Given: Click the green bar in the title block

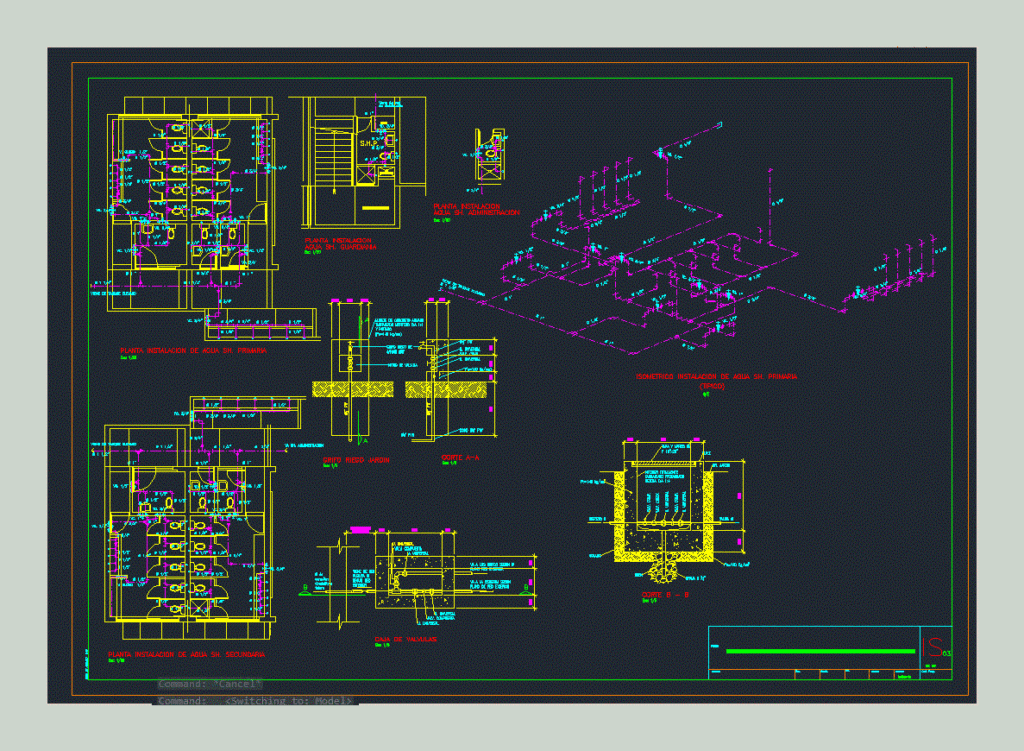Looking at the screenshot, I should [820, 651].
